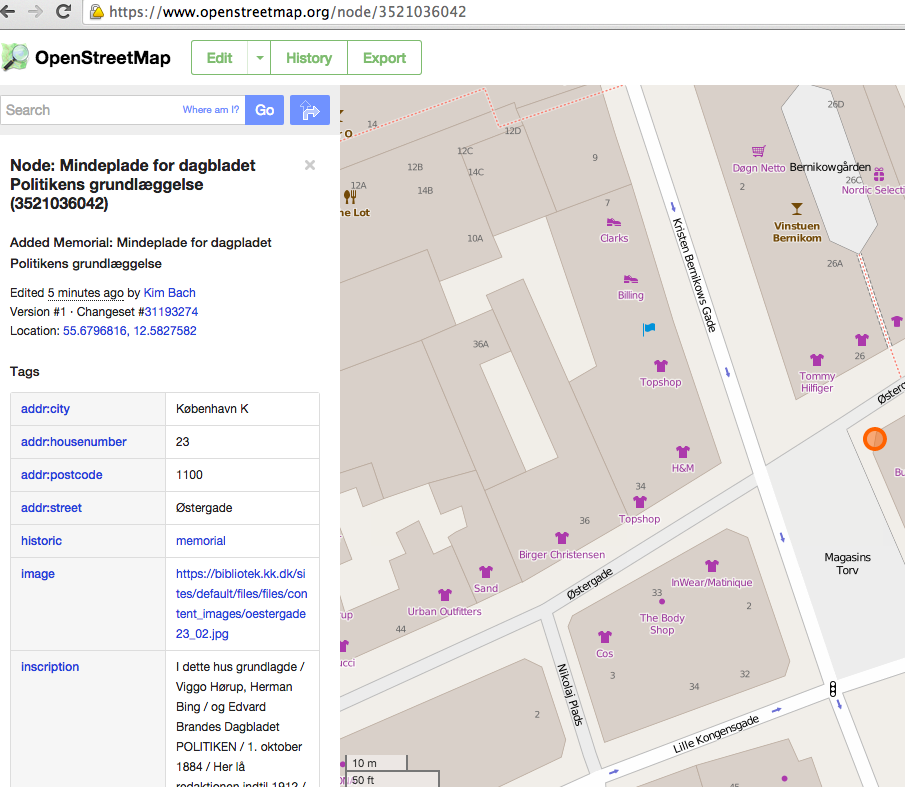The image size is (905, 787).
Task: Click the 'Lille Kongensgade' street label
Action: (x=716, y=734)
